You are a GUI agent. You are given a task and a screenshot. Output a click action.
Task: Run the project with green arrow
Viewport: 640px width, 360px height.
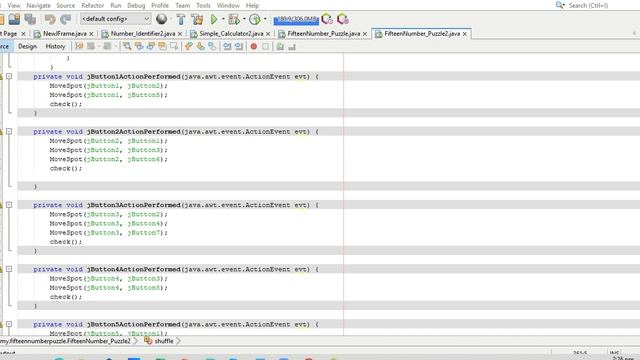click(x=214, y=19)
